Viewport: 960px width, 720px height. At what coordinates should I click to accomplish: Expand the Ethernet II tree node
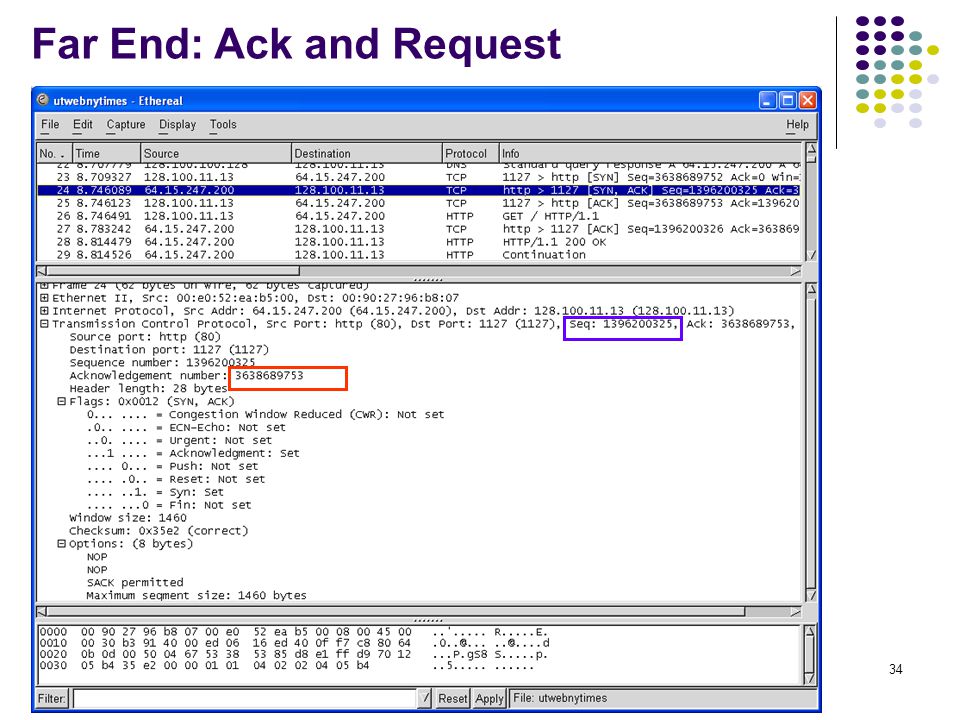pos(44,298)
